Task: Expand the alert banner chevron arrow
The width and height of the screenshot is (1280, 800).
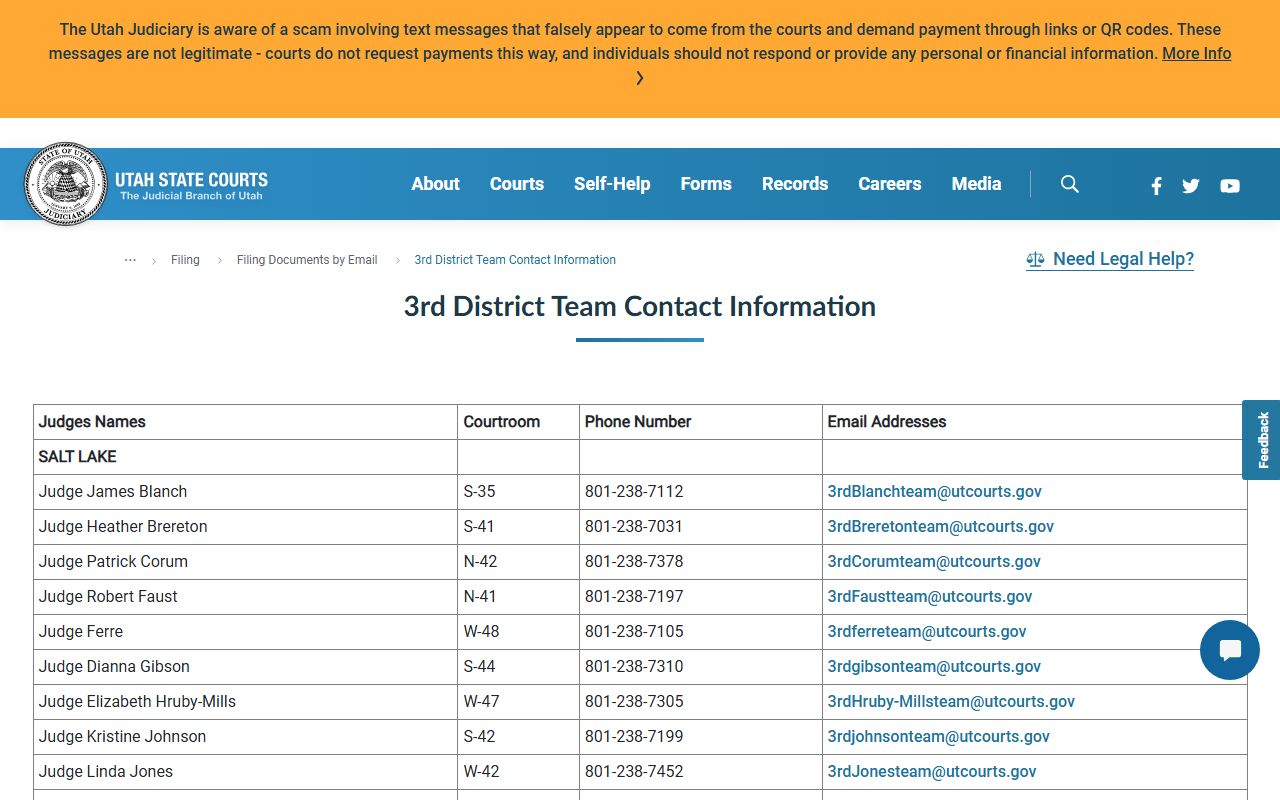Action: click(x=640, y=78)
